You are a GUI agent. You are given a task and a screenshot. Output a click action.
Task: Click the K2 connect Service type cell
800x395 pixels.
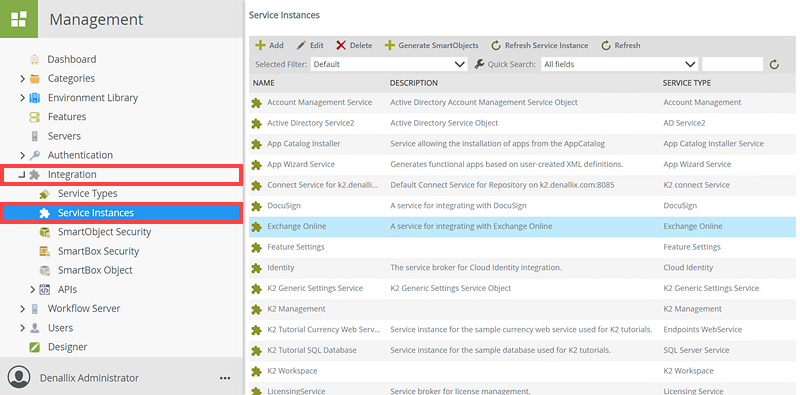point(696,185)
